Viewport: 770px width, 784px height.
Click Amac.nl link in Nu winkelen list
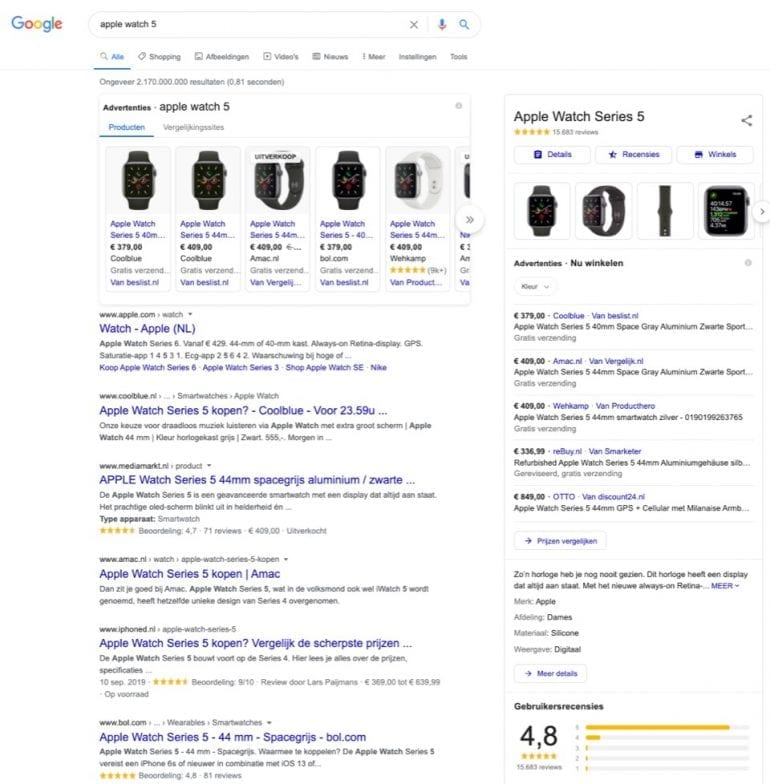pos(567,361)
